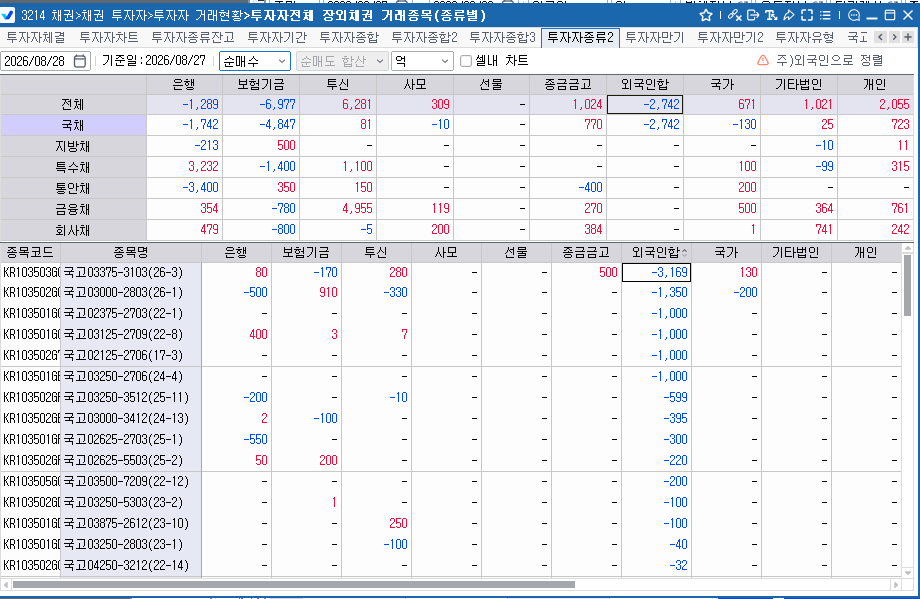Viewport: 920px width, 599px height.
Task: Switch to the 투자자종류잔고 tab
Action: (x=192, y=38)
